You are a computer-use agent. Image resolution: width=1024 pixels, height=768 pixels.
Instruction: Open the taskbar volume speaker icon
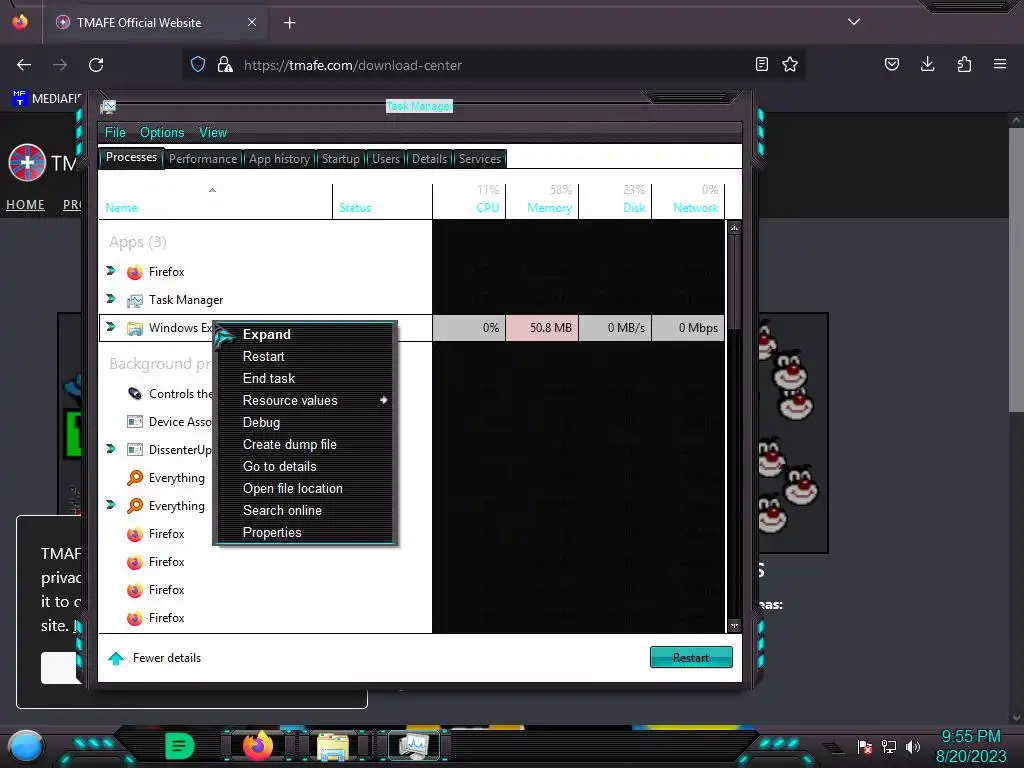pos(913,746)
